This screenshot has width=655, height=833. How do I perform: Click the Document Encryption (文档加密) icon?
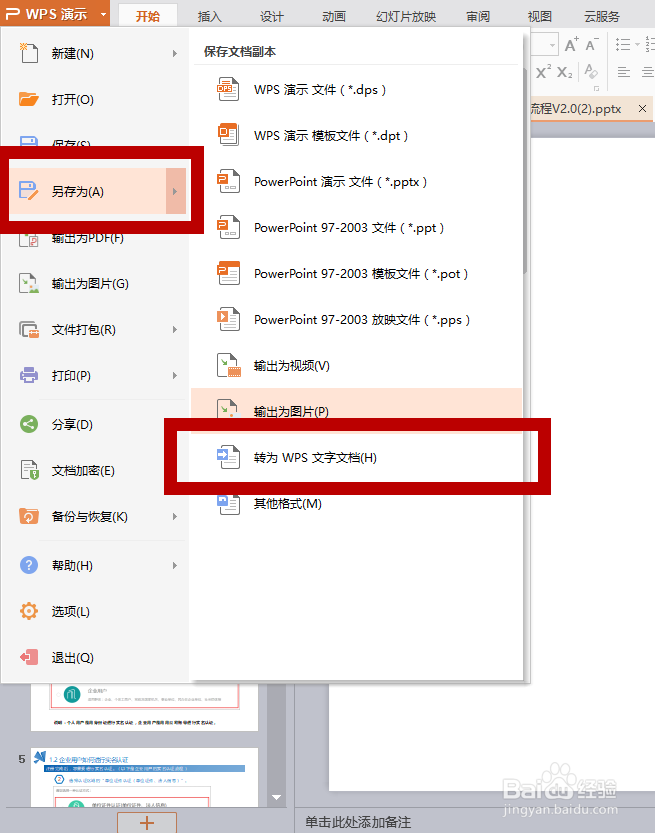pyautogui.click(x=29, y=470)
